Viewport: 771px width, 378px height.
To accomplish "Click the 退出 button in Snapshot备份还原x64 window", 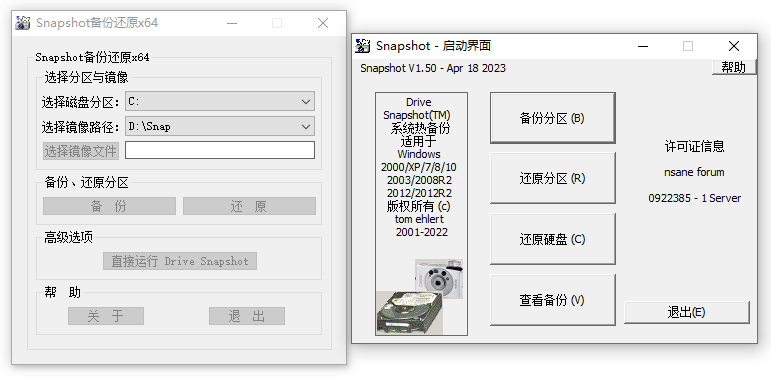I will (x=247, y=316).
